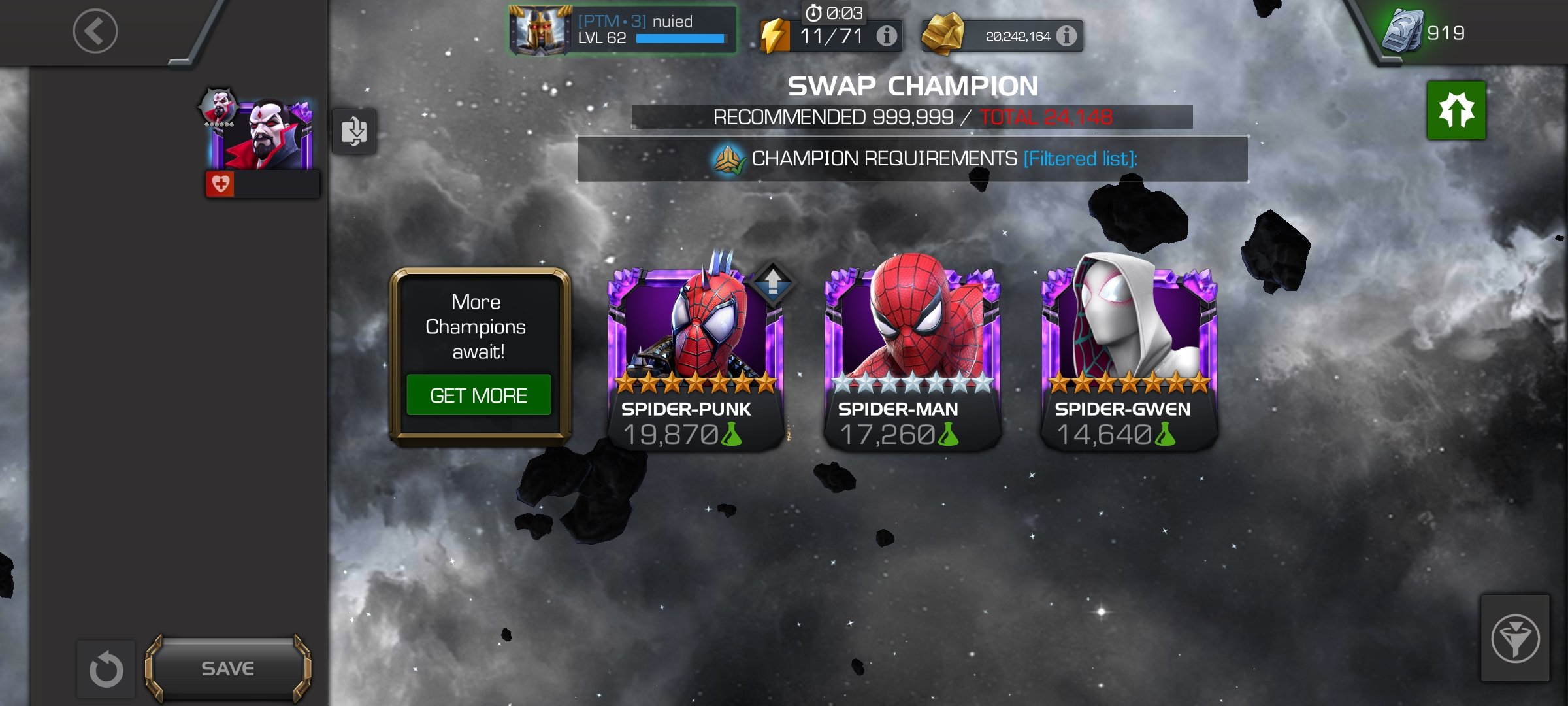Tap the gold nugget currency icon

pyautogui.click(x=943, y=34)
